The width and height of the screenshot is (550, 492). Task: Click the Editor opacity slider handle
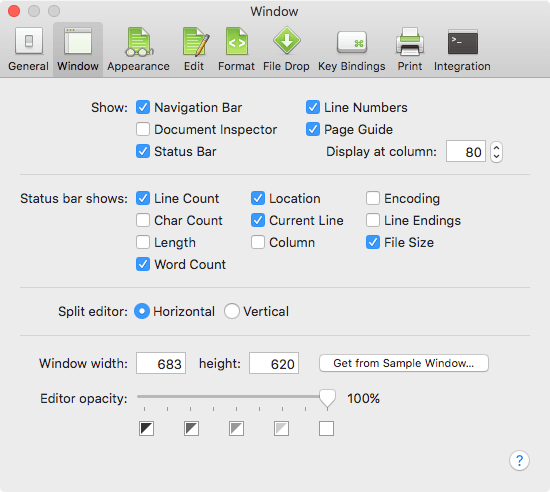[x=327, y=399]
